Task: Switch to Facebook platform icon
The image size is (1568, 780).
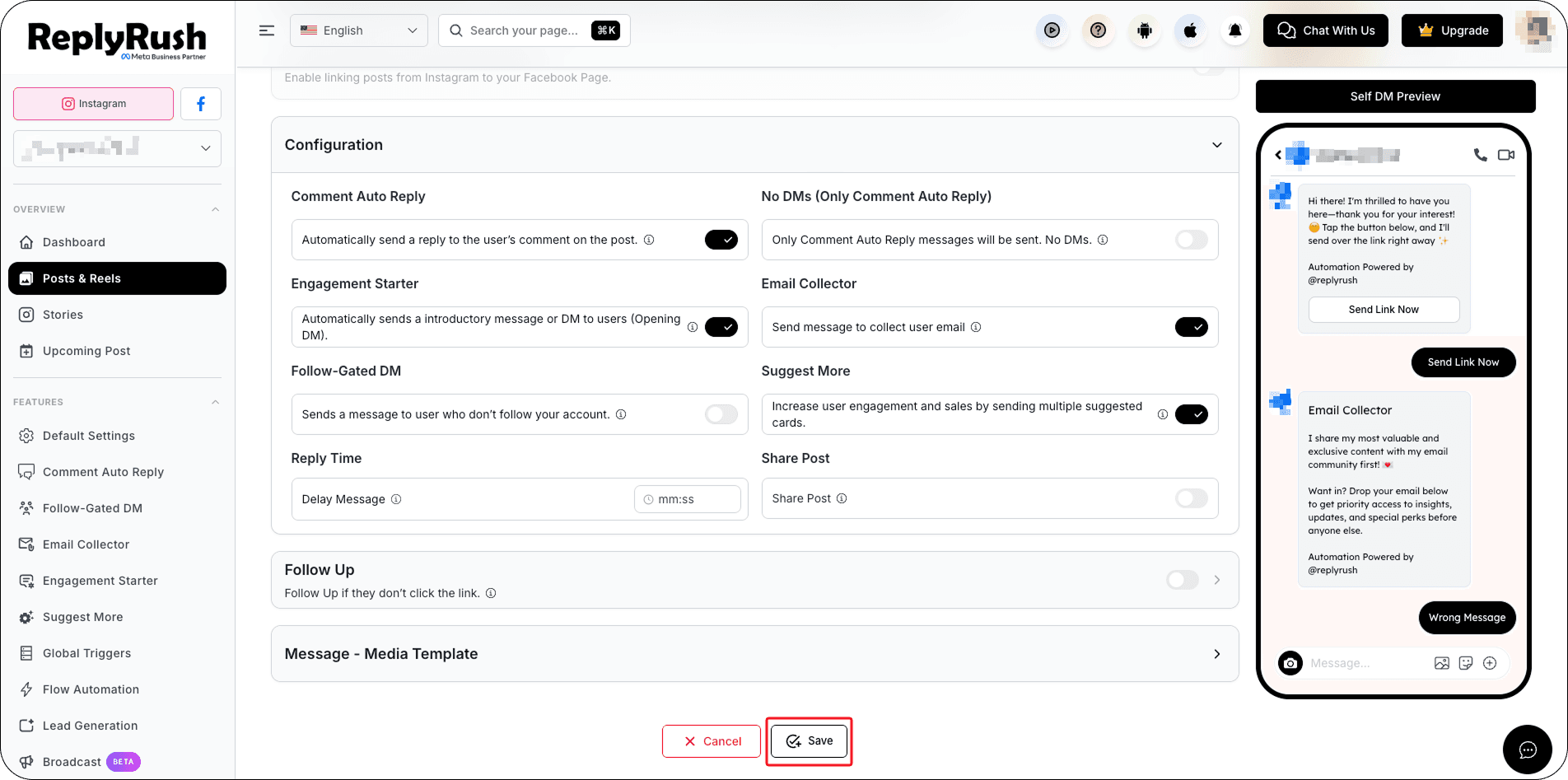Action: (x=201, y=104)
